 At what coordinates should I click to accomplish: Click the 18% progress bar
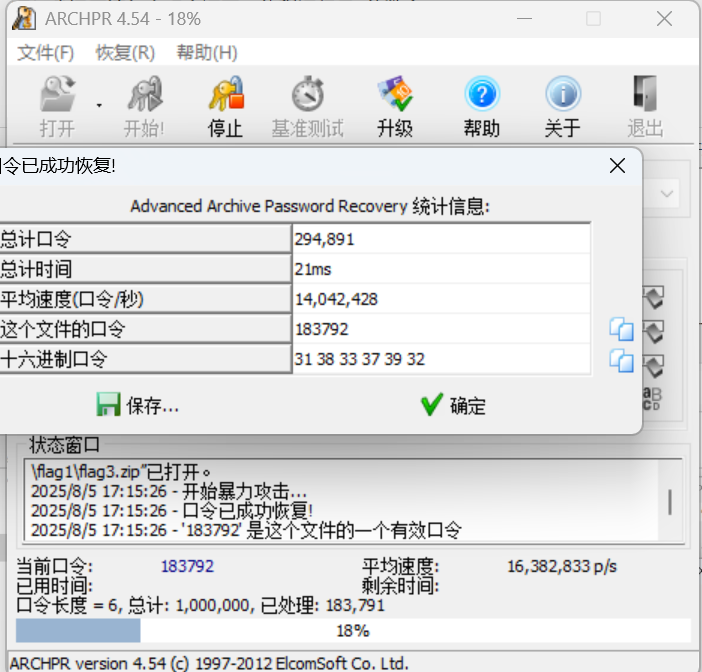click(353, 630)
